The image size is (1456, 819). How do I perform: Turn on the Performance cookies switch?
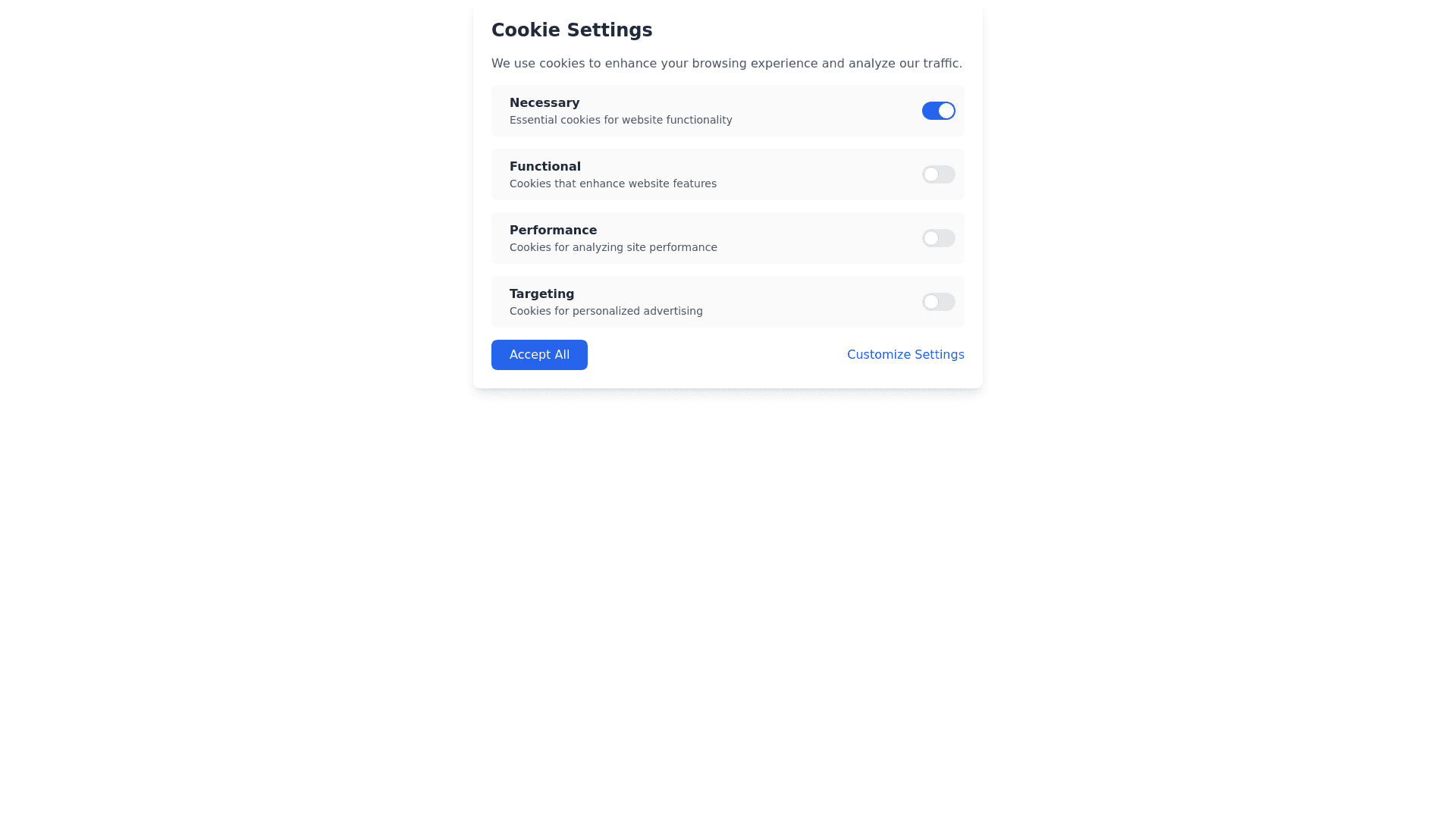point(938,238)
